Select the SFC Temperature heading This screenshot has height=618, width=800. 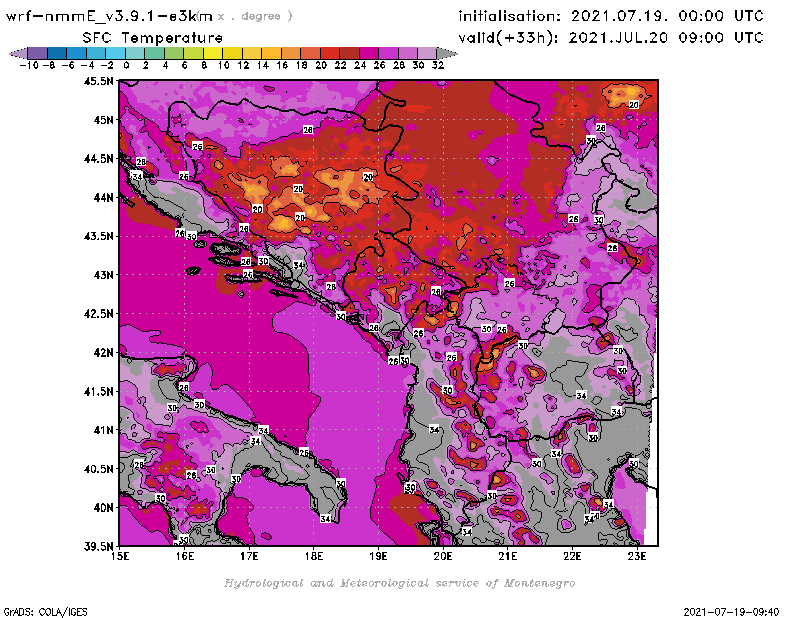(x=153, y=38)
